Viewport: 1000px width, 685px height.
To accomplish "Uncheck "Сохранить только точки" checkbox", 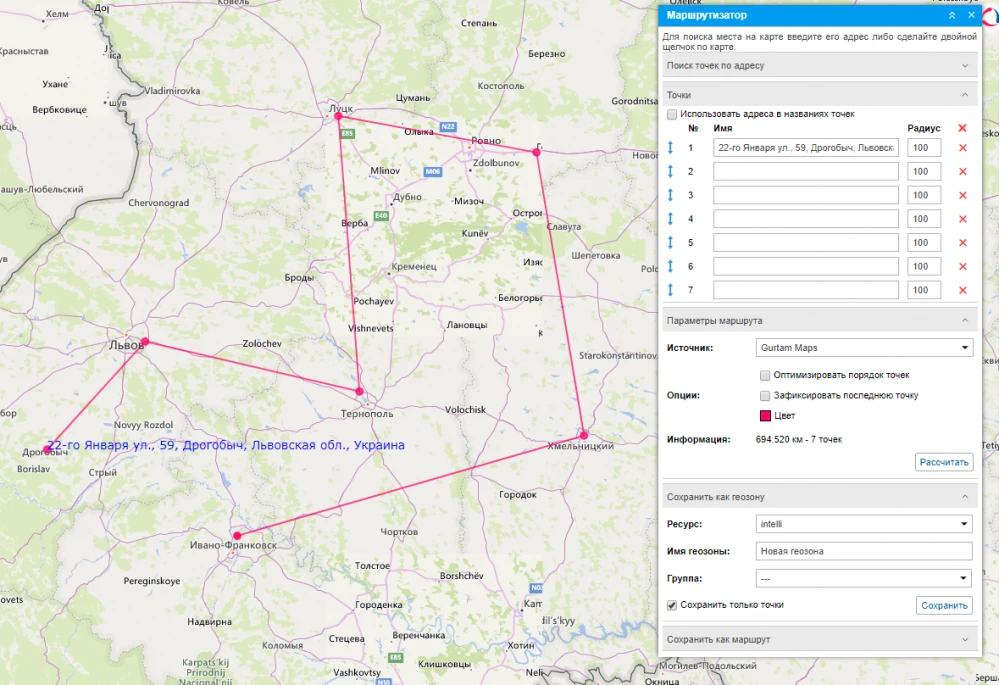I will [x=672, y=605].
